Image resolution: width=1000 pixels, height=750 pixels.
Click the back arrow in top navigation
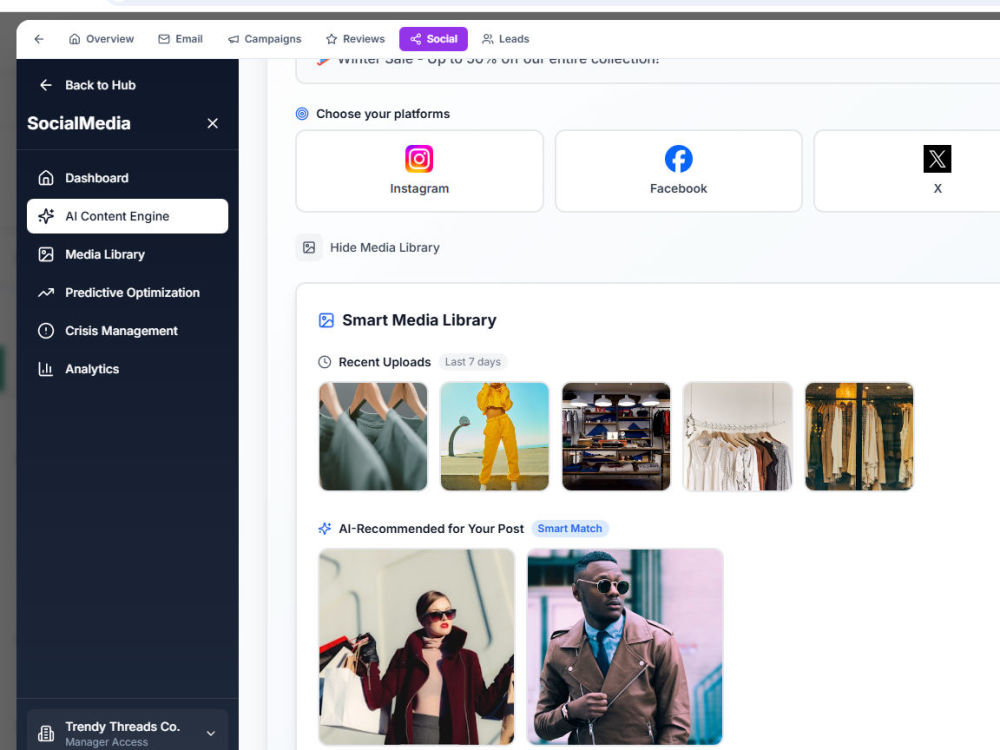coord(39,39)
